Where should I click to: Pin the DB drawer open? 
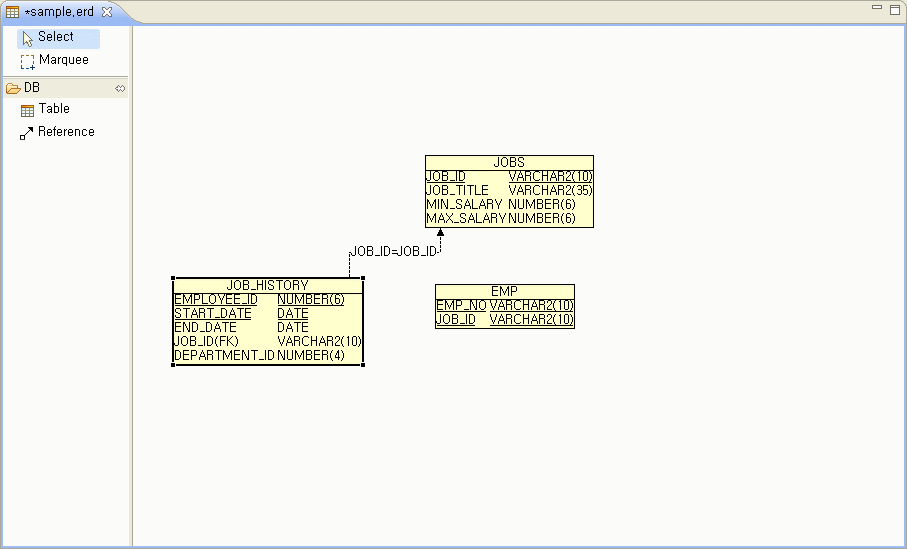click(x=120, y=88)
